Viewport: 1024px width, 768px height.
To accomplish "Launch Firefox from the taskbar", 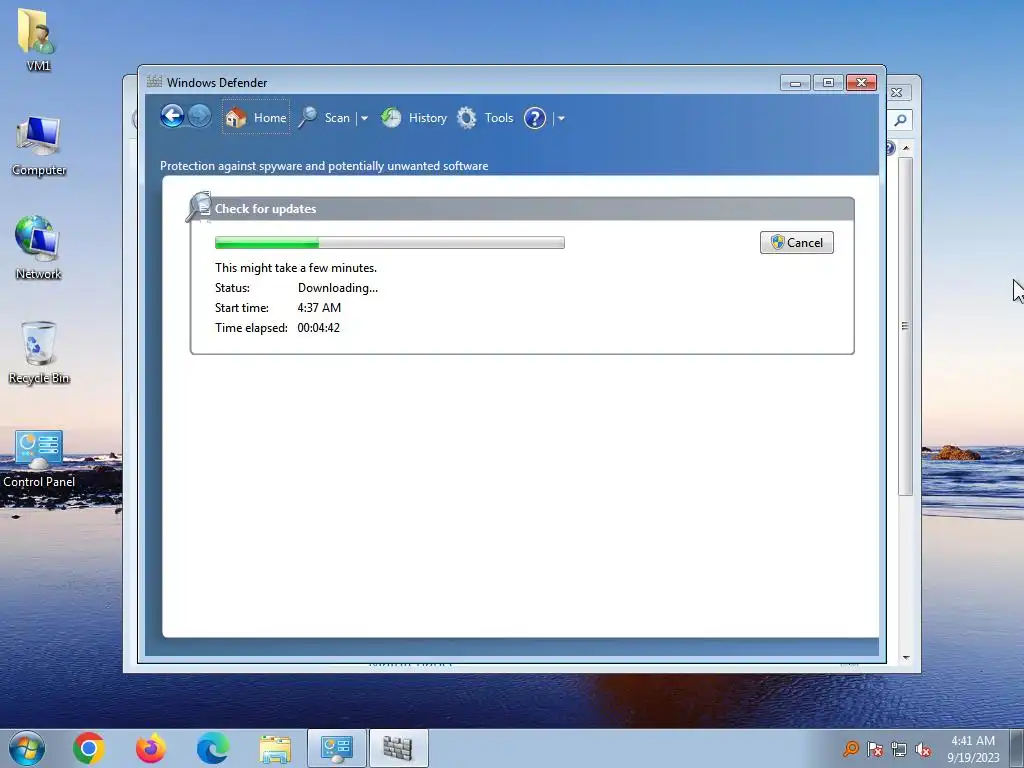I will (x=151, y=748).
